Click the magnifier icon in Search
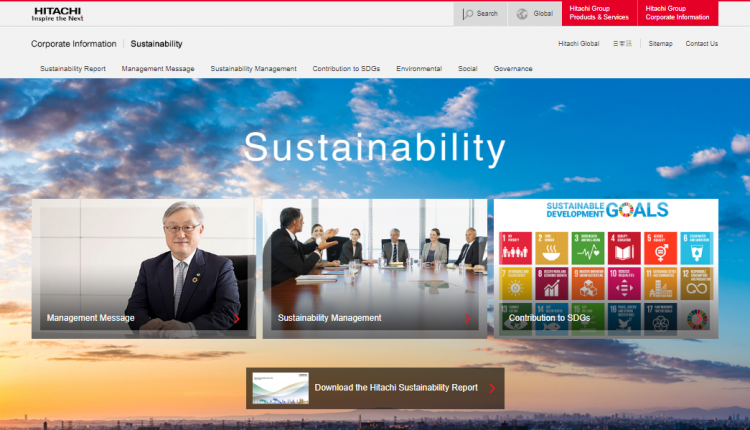The height and width of the screenshot is (430, 750). (x=467, y=14)
